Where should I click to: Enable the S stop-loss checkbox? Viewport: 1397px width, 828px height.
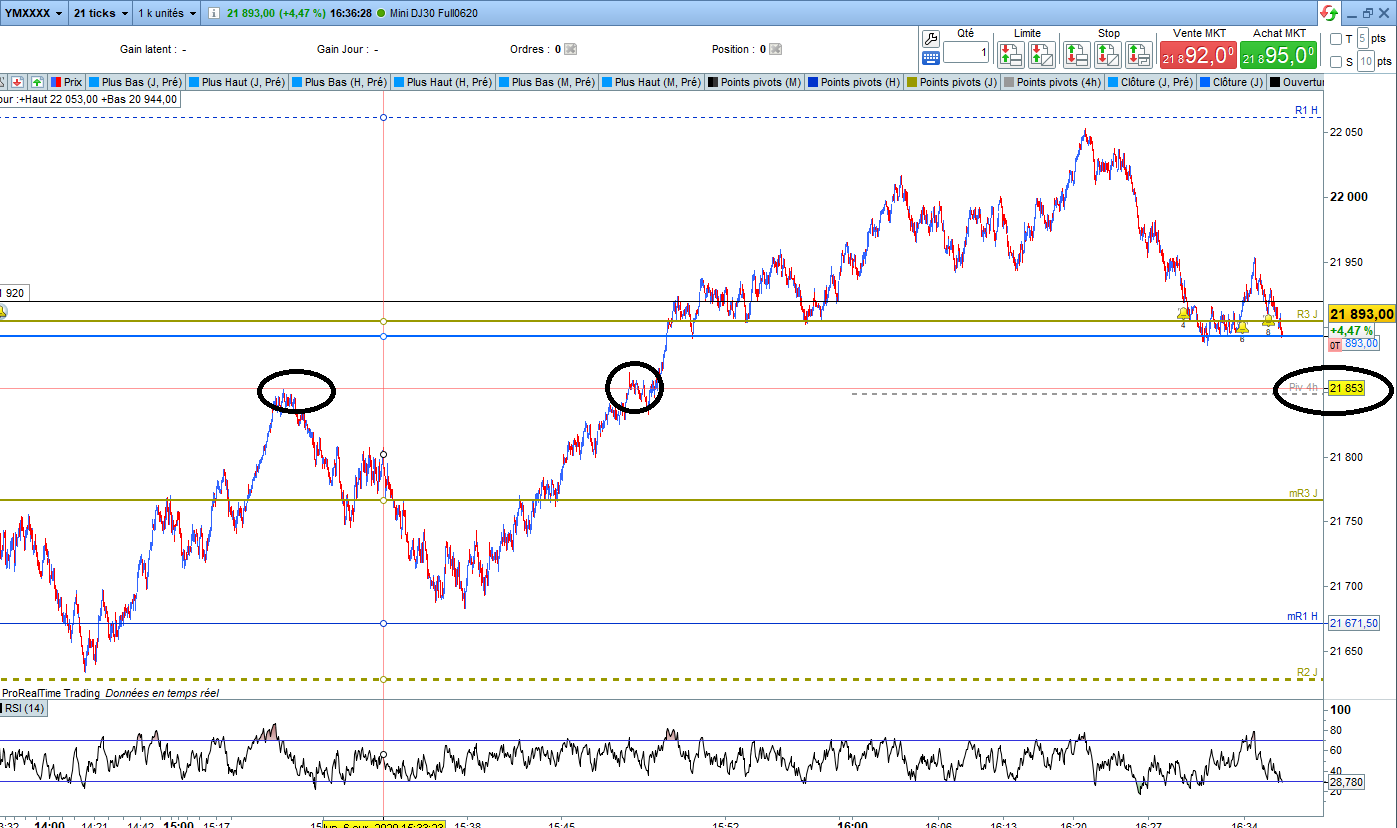(x=1337, y=62)
